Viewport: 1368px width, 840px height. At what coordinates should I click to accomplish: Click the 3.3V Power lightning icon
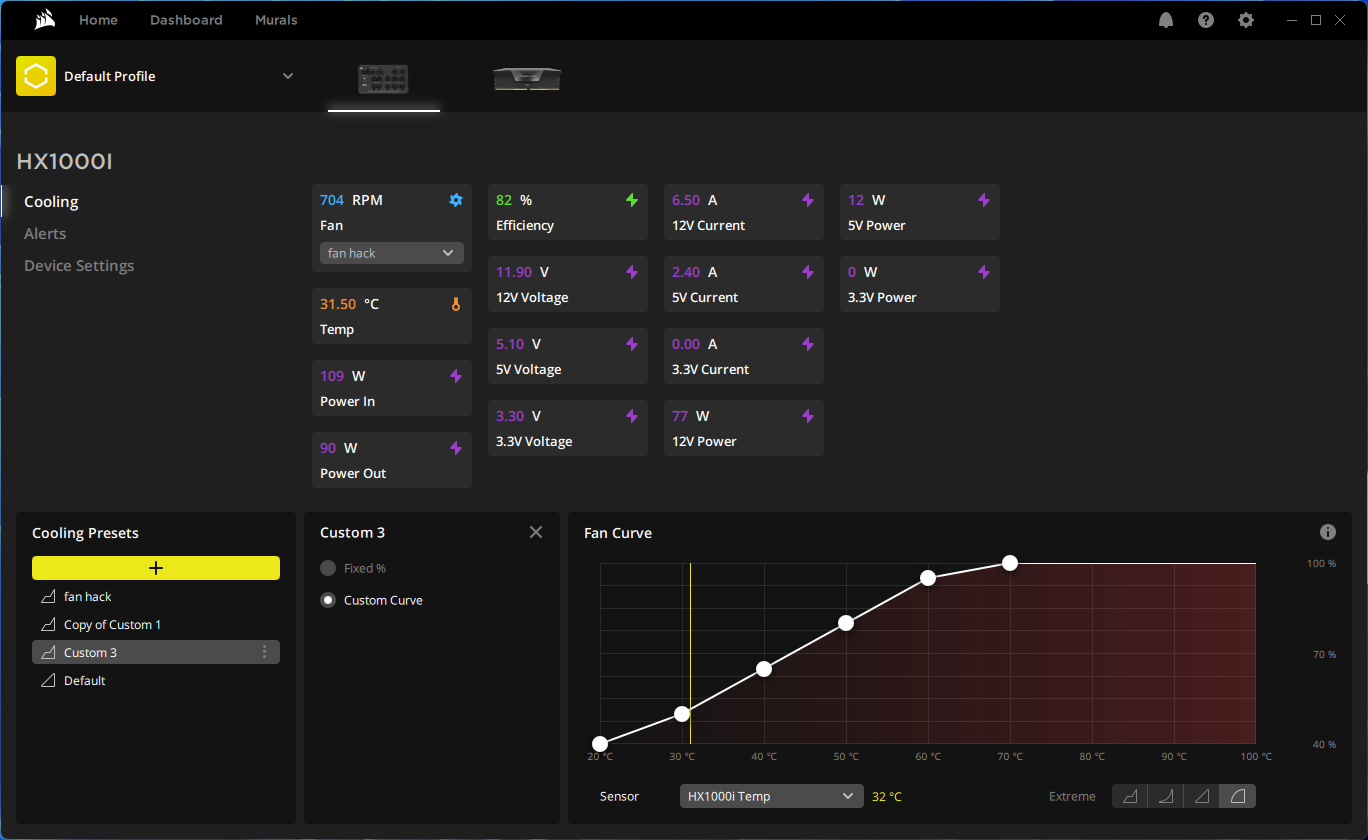point(984,272)
